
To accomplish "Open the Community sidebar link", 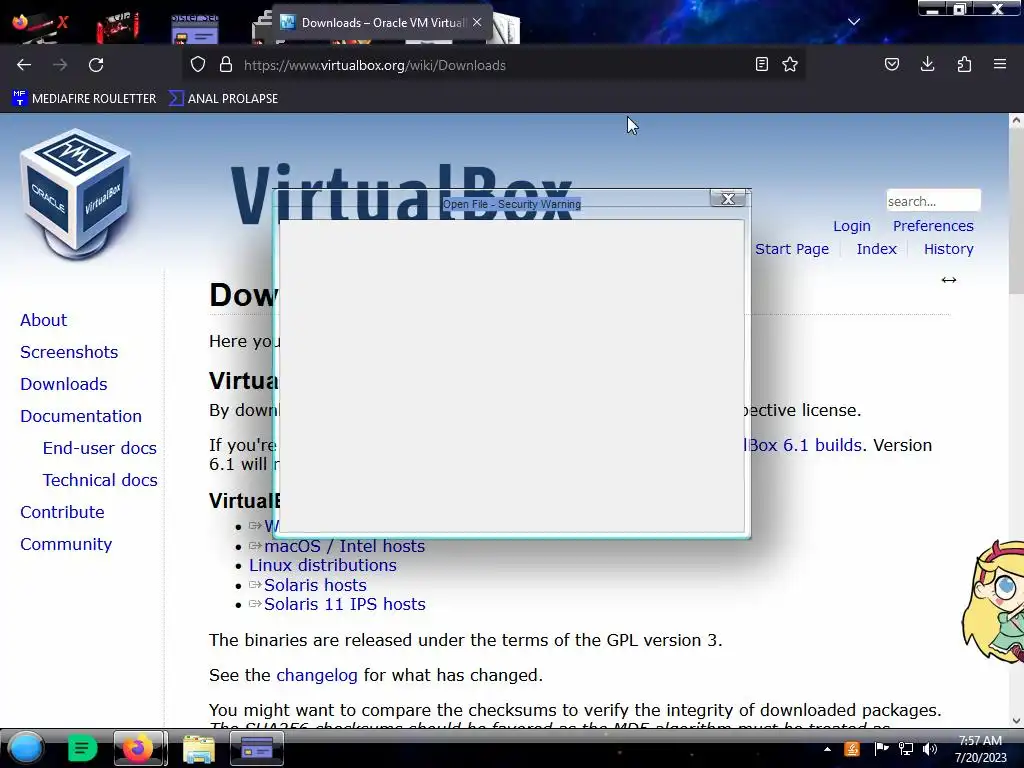I will tap(66, 545).
